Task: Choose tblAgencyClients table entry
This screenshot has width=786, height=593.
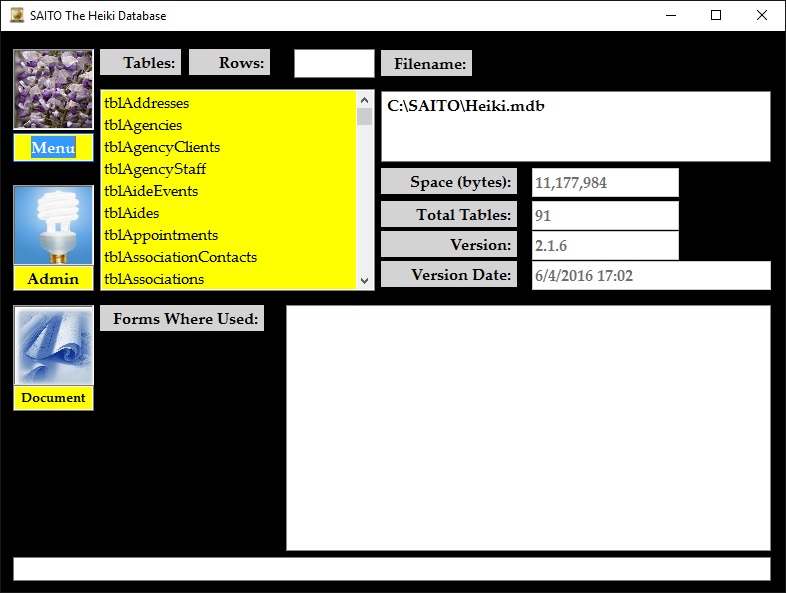Action: pos(162,147)
